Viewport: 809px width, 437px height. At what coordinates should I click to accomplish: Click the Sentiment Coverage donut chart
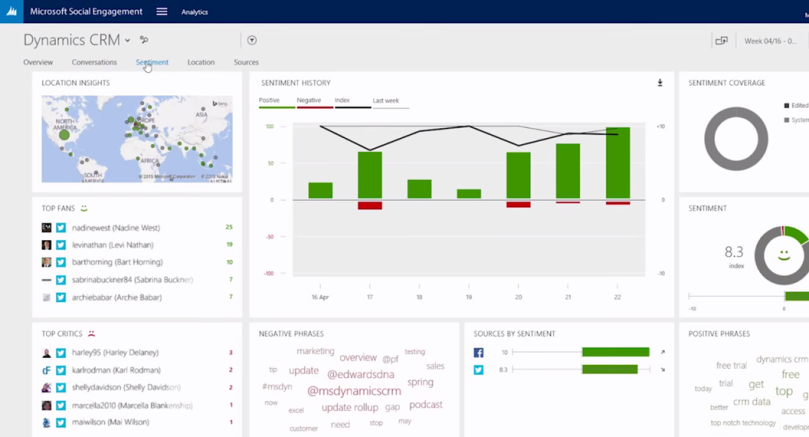click(x=736, y=139)
